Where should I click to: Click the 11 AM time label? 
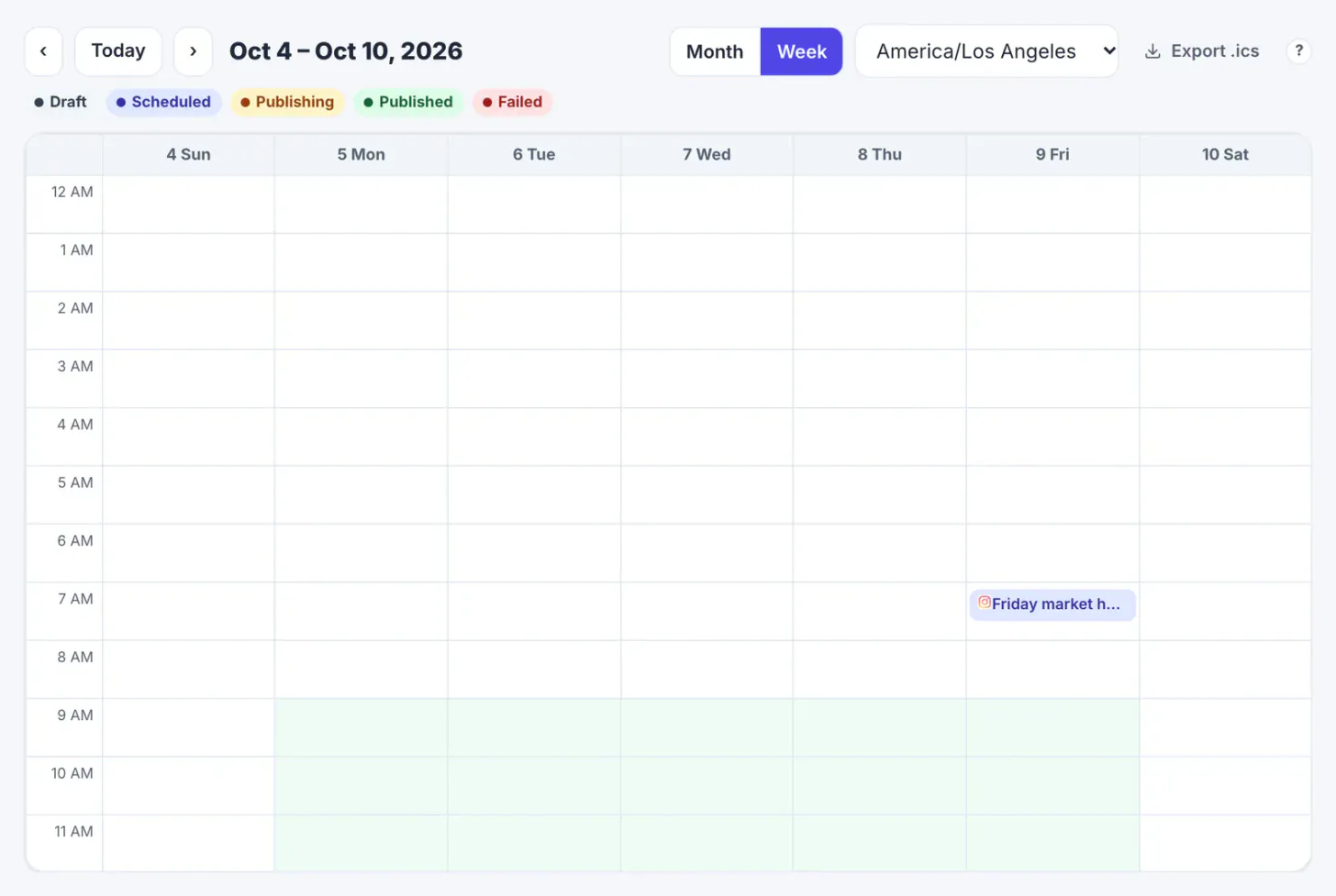click(73, 832)
